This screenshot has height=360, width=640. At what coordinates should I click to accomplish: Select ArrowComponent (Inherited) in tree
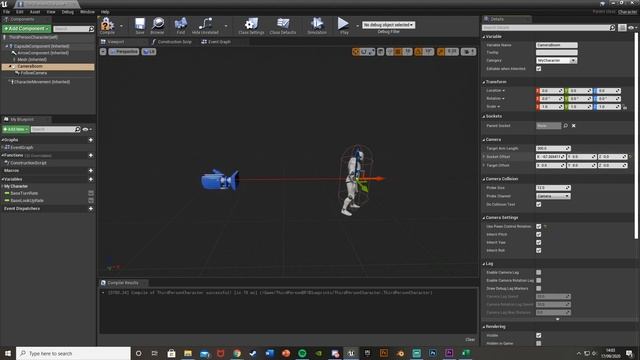click(x=42, y=53)
